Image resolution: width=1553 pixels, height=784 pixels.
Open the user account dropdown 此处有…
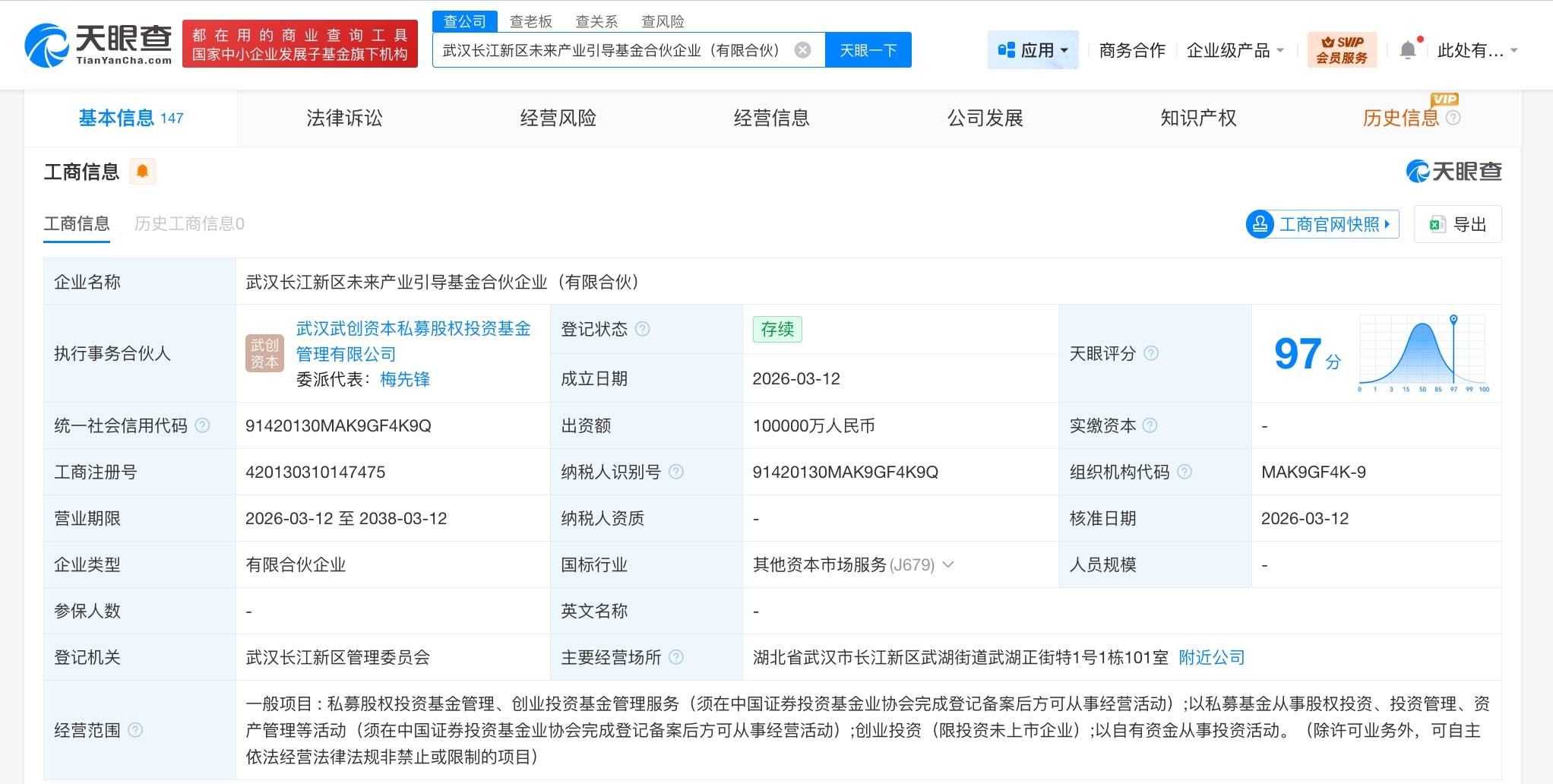(x=1476, y=50)
